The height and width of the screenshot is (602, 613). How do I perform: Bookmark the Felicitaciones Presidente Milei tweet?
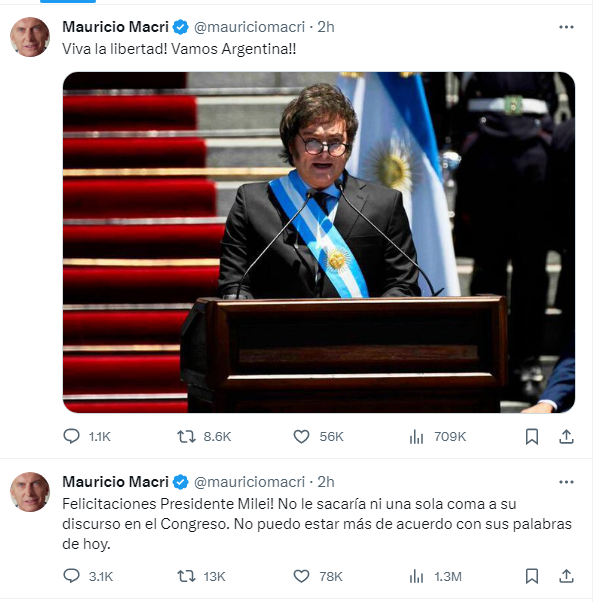(532, 576)
